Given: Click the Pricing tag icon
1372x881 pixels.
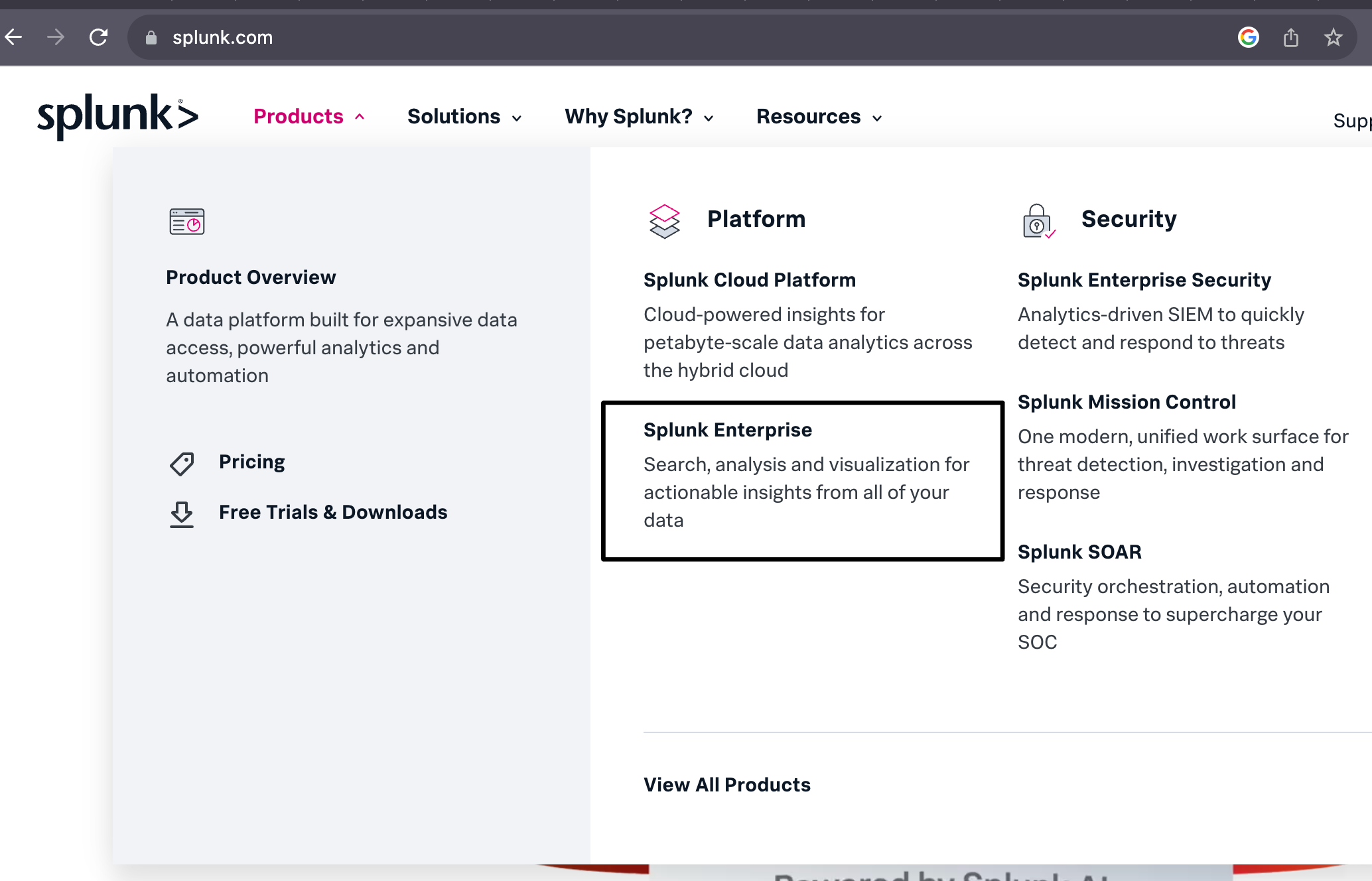Looking at the screenshot, I should pyautogui.click(x=182, y=463).
